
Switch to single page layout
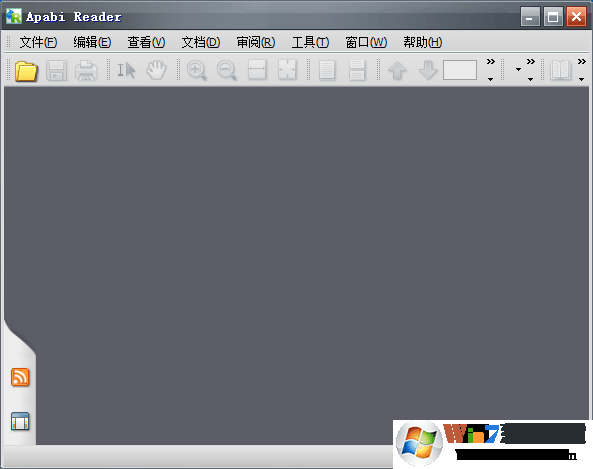coord(327,71)
